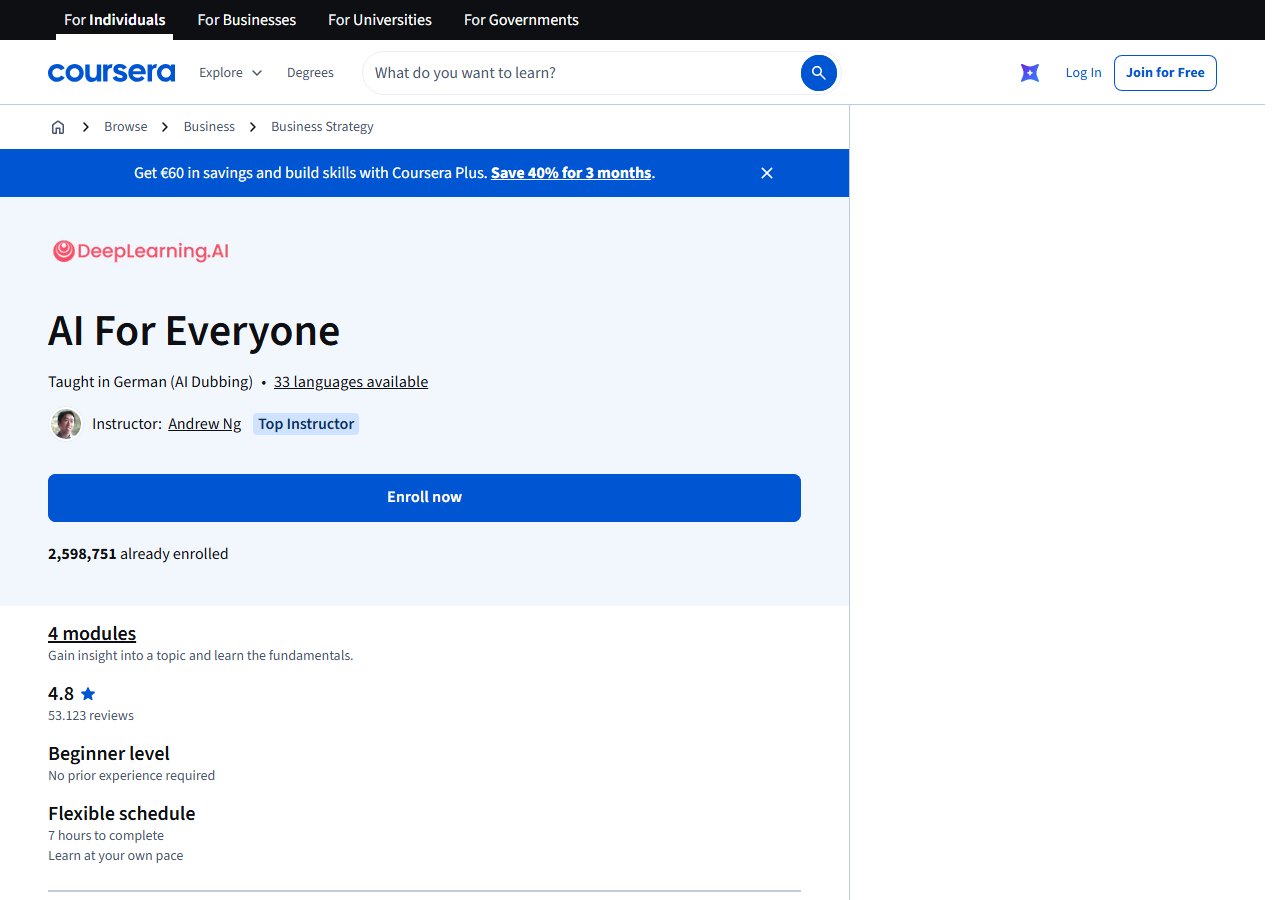Click the Join for Free button

1165,73
